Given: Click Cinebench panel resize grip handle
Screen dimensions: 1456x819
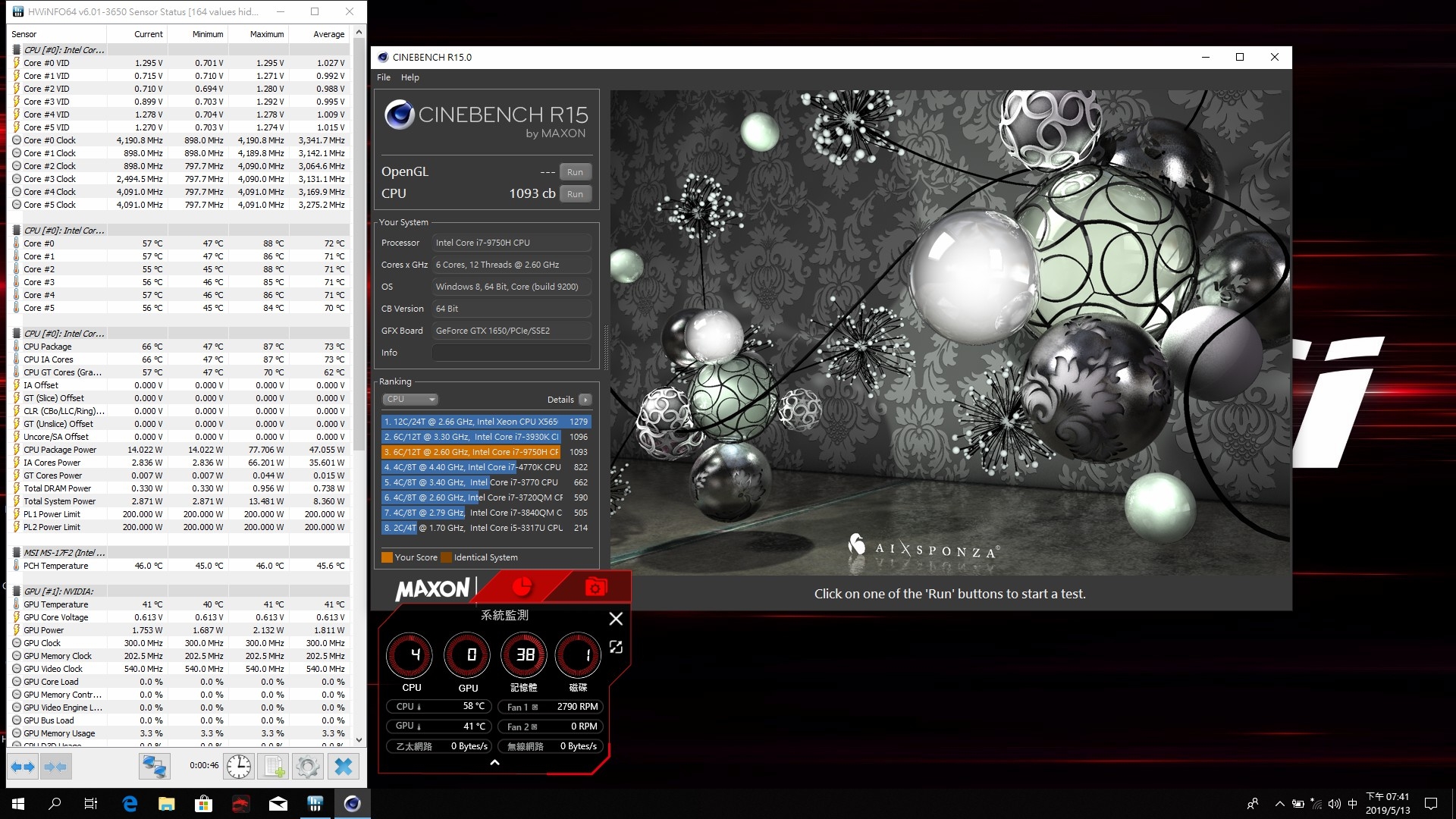Looking at the screenshot, I should (605, 347).
